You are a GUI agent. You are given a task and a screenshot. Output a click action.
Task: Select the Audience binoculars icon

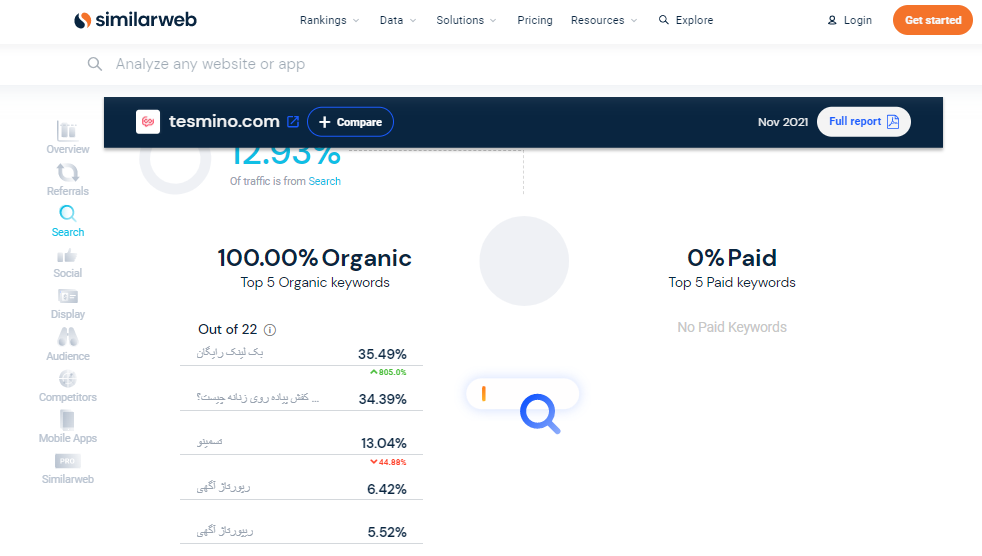[68, 337]
